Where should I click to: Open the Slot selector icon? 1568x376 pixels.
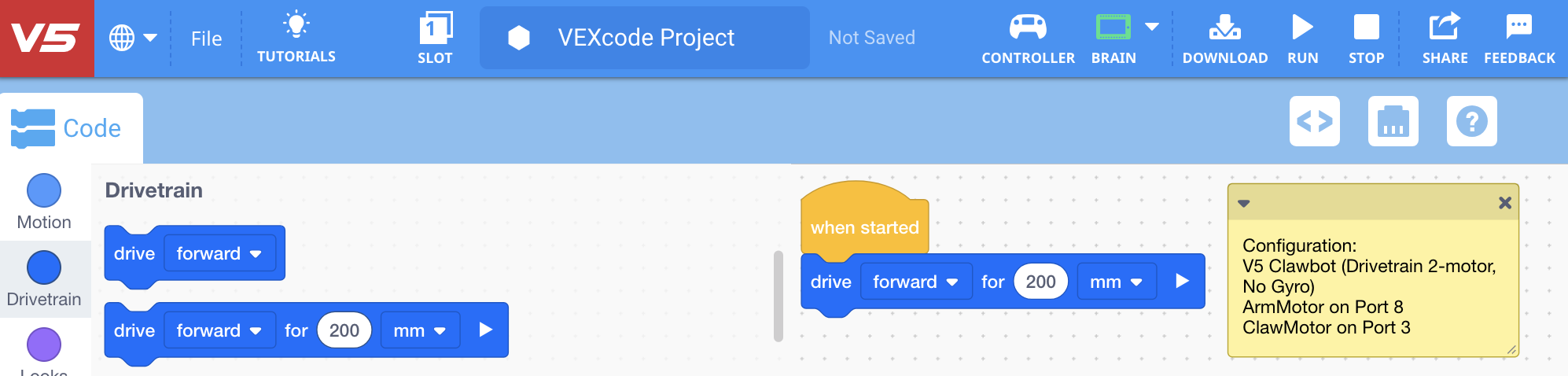click(x=435, y=28)
